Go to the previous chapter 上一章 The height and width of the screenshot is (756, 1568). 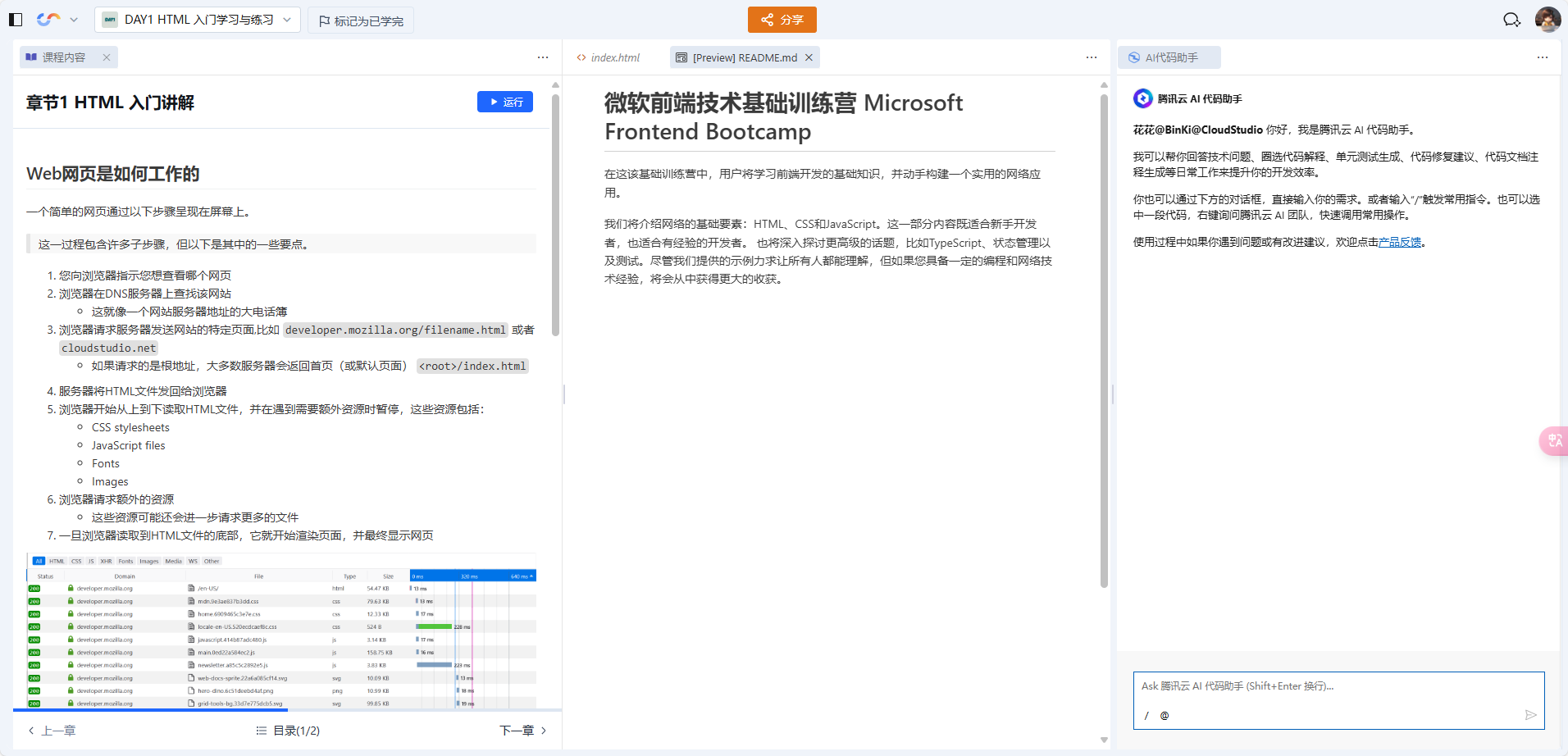coord(52,731)
